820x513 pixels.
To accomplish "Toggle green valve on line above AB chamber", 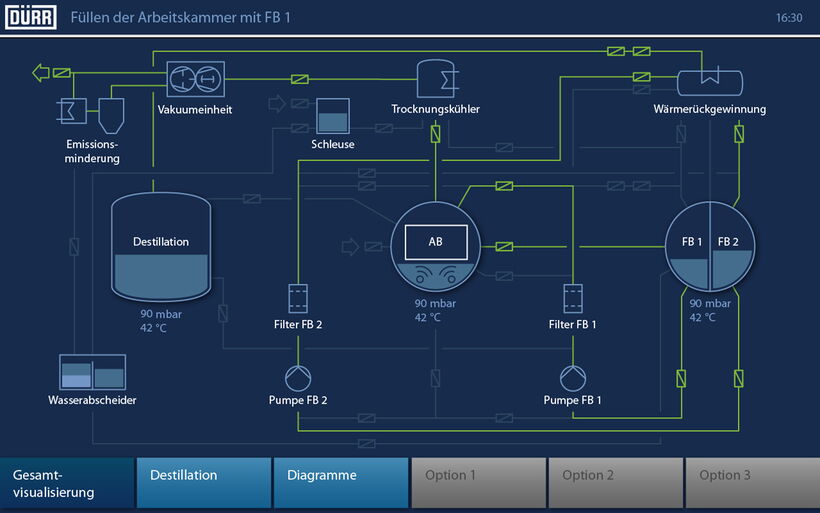I will tap(504, 186).
